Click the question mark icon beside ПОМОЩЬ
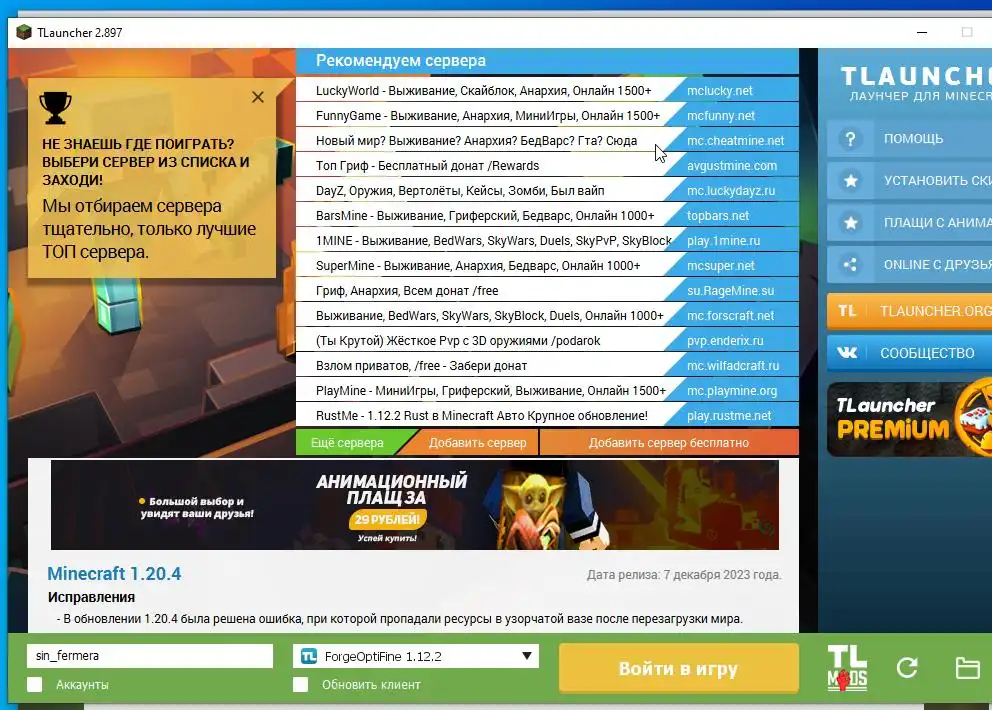Screen dimensions: 992x710 [850, 139]
